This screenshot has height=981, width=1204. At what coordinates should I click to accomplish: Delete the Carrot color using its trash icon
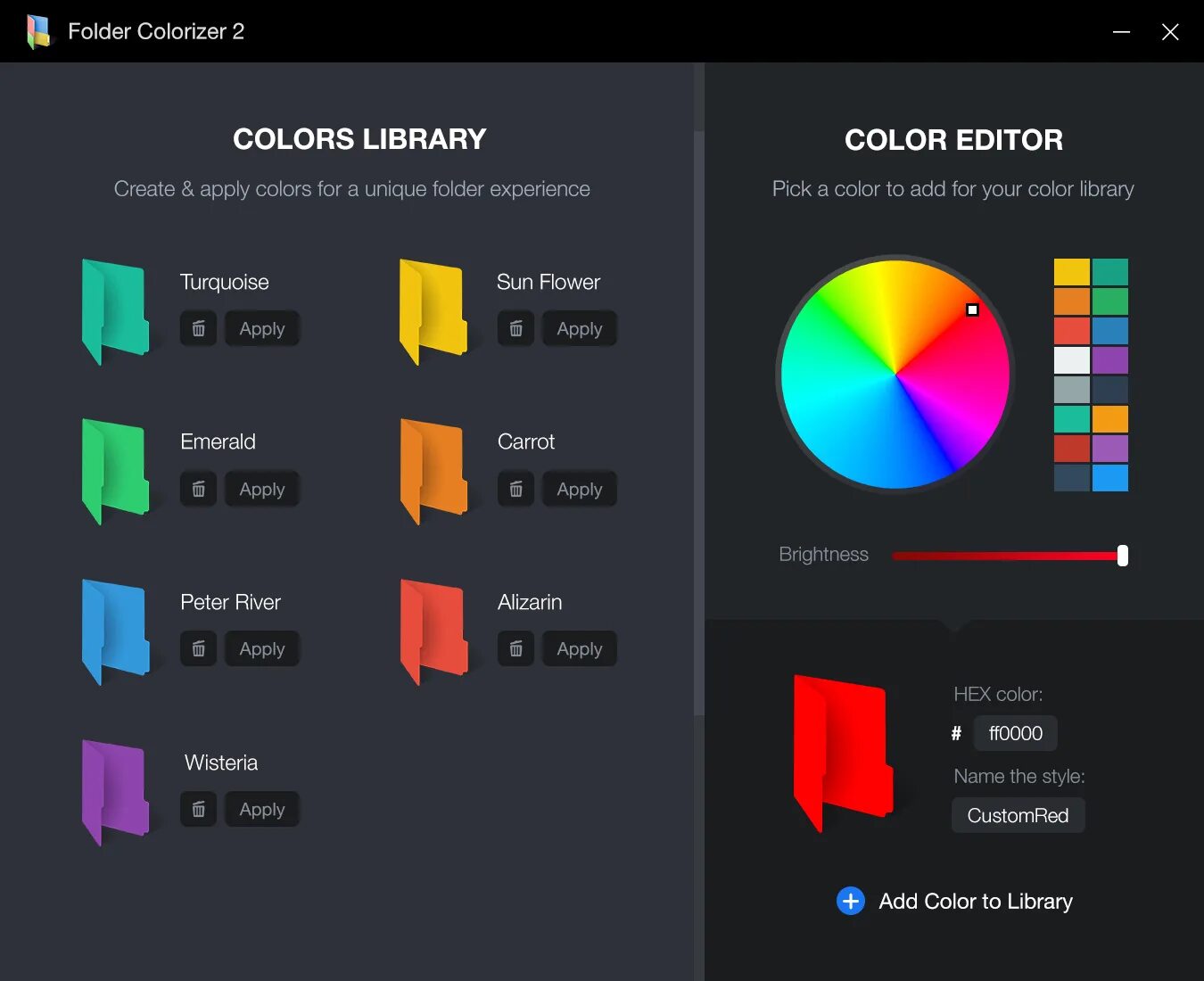coord(515,489)
